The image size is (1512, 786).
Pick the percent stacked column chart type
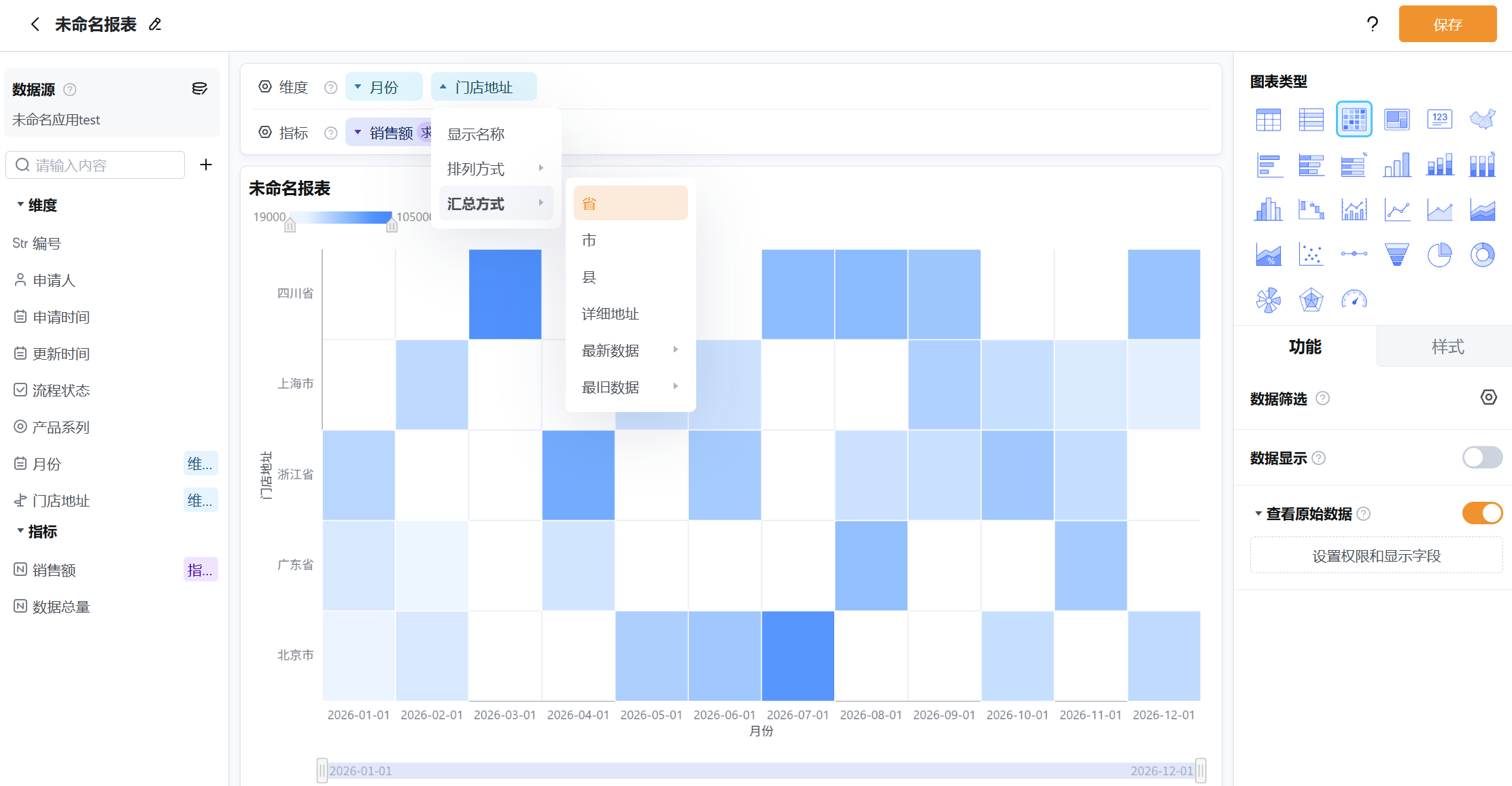click(1483, 165)
